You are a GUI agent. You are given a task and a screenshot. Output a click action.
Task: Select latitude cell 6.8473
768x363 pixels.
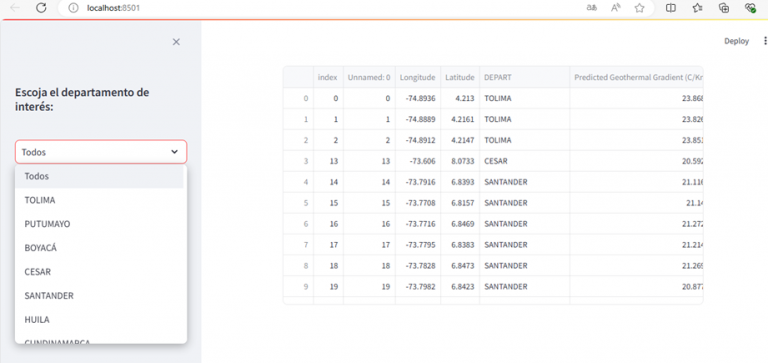[460, 266]
